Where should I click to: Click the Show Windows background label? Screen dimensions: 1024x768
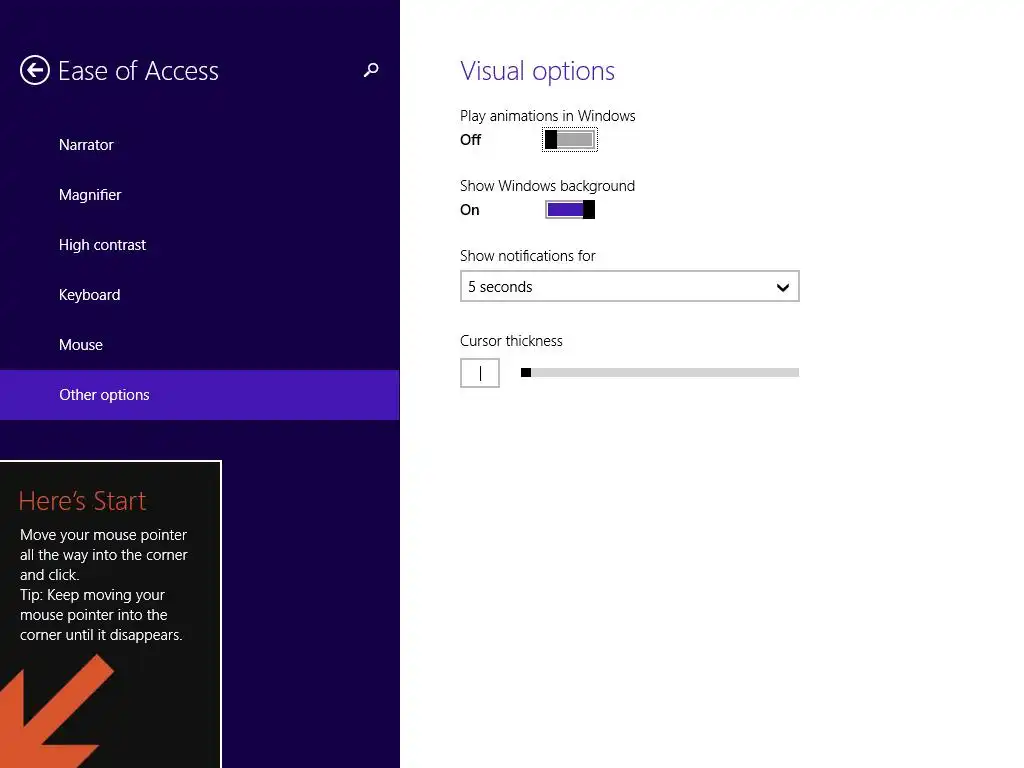(547, 186)
